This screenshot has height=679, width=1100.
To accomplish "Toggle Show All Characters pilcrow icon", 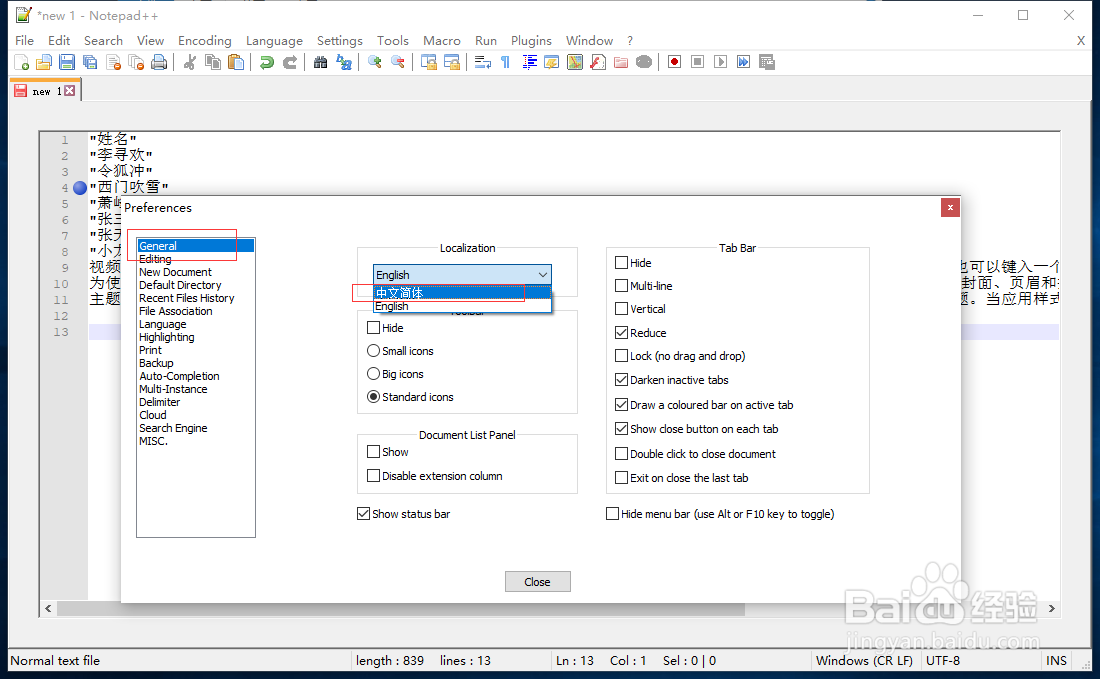I will [x=506, y=62].
